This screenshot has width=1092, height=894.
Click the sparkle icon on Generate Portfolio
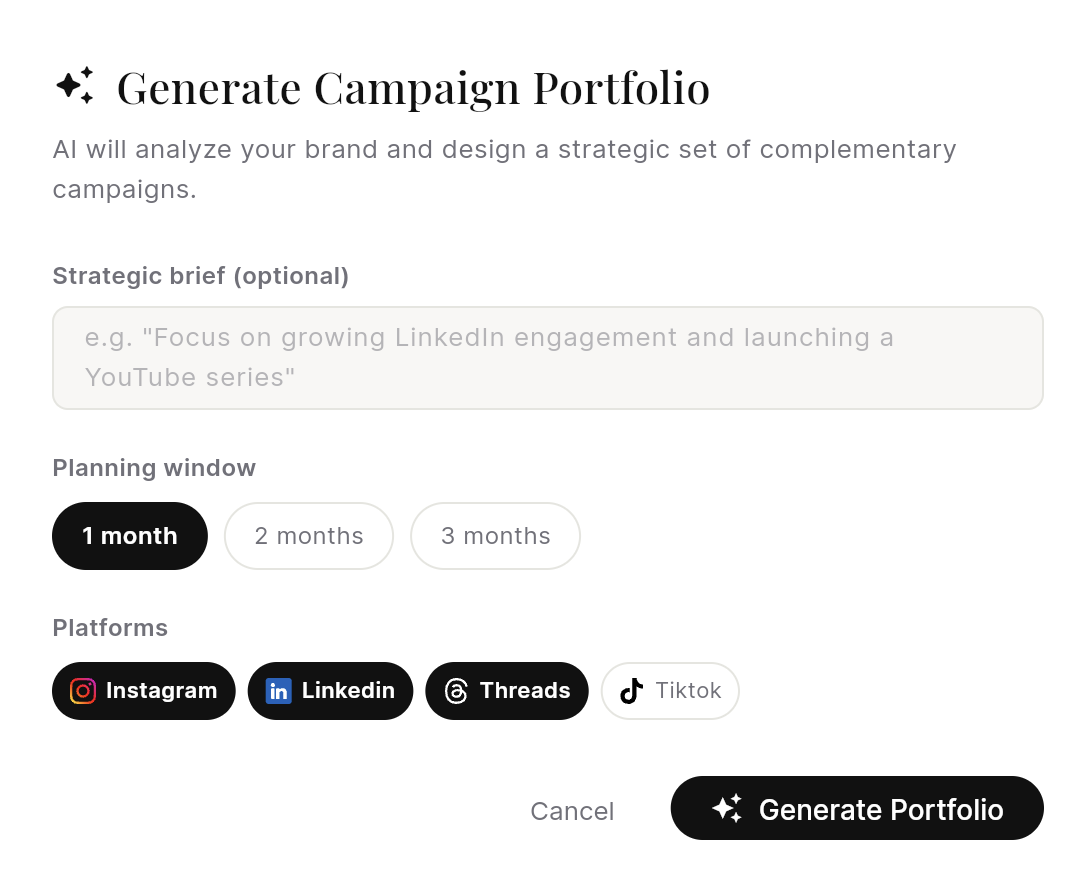[729, 807]
